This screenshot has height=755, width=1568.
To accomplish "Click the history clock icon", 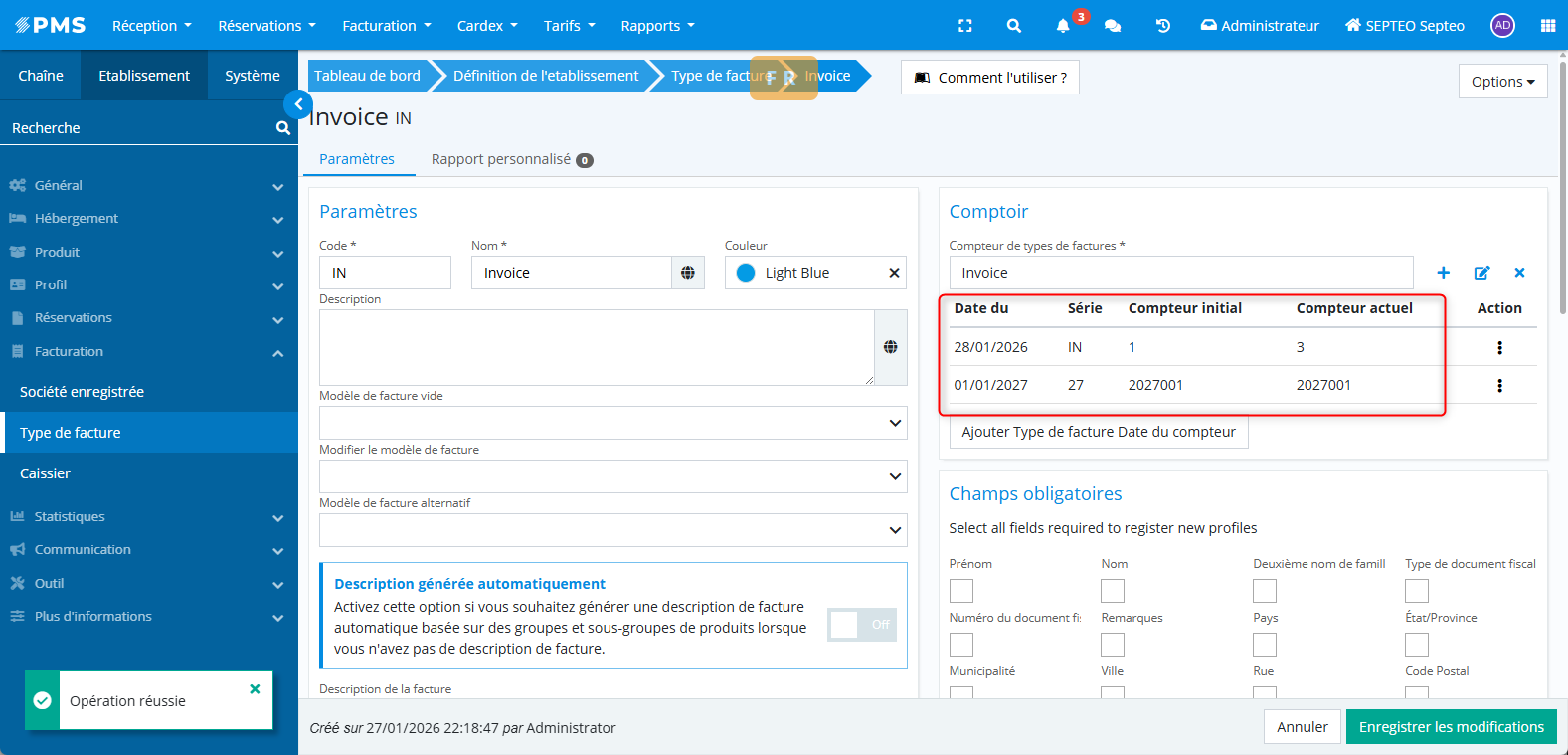I will click(x=1162, y=26).
